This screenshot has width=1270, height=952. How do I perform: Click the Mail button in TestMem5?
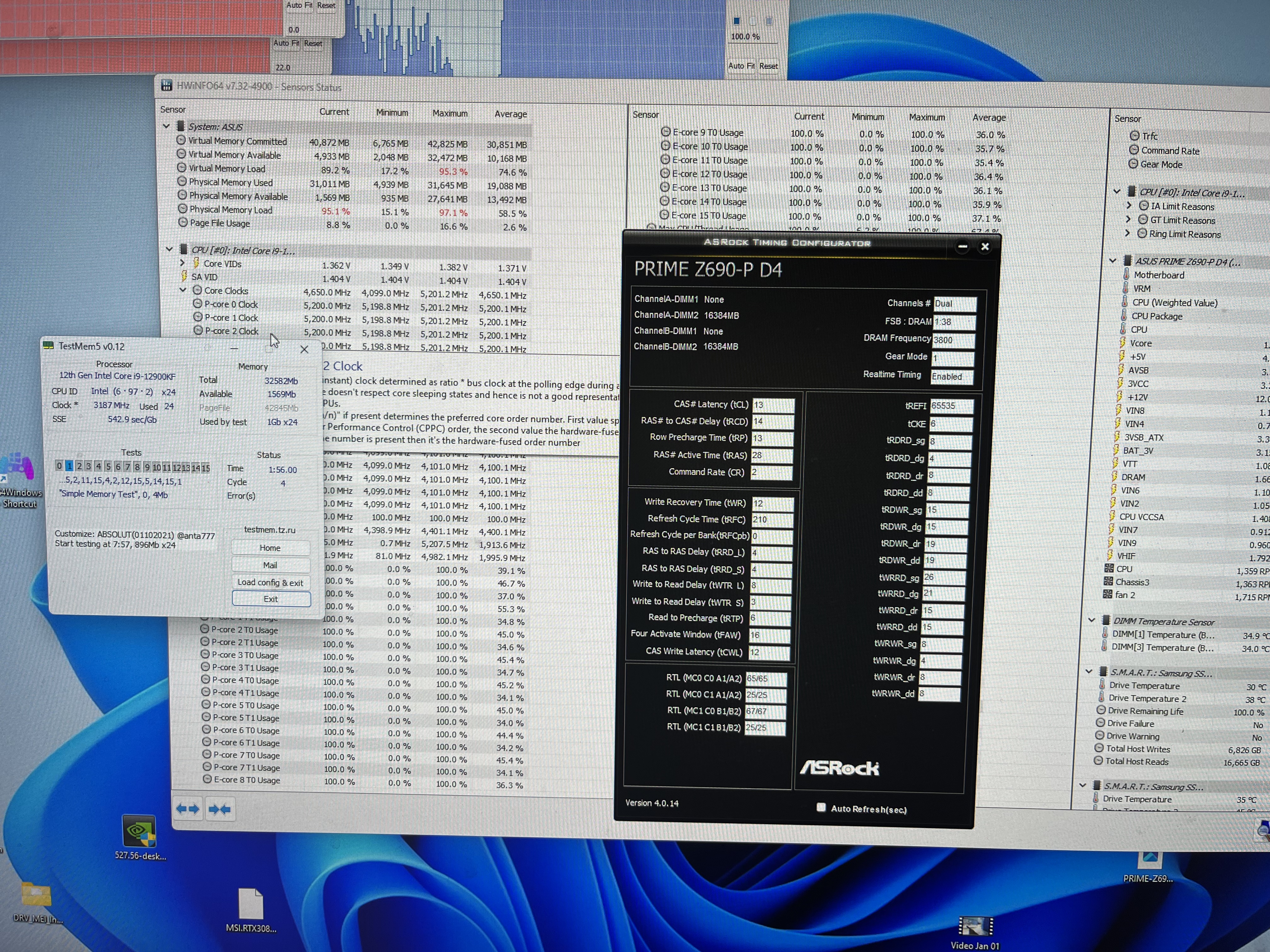coord(271,565)
